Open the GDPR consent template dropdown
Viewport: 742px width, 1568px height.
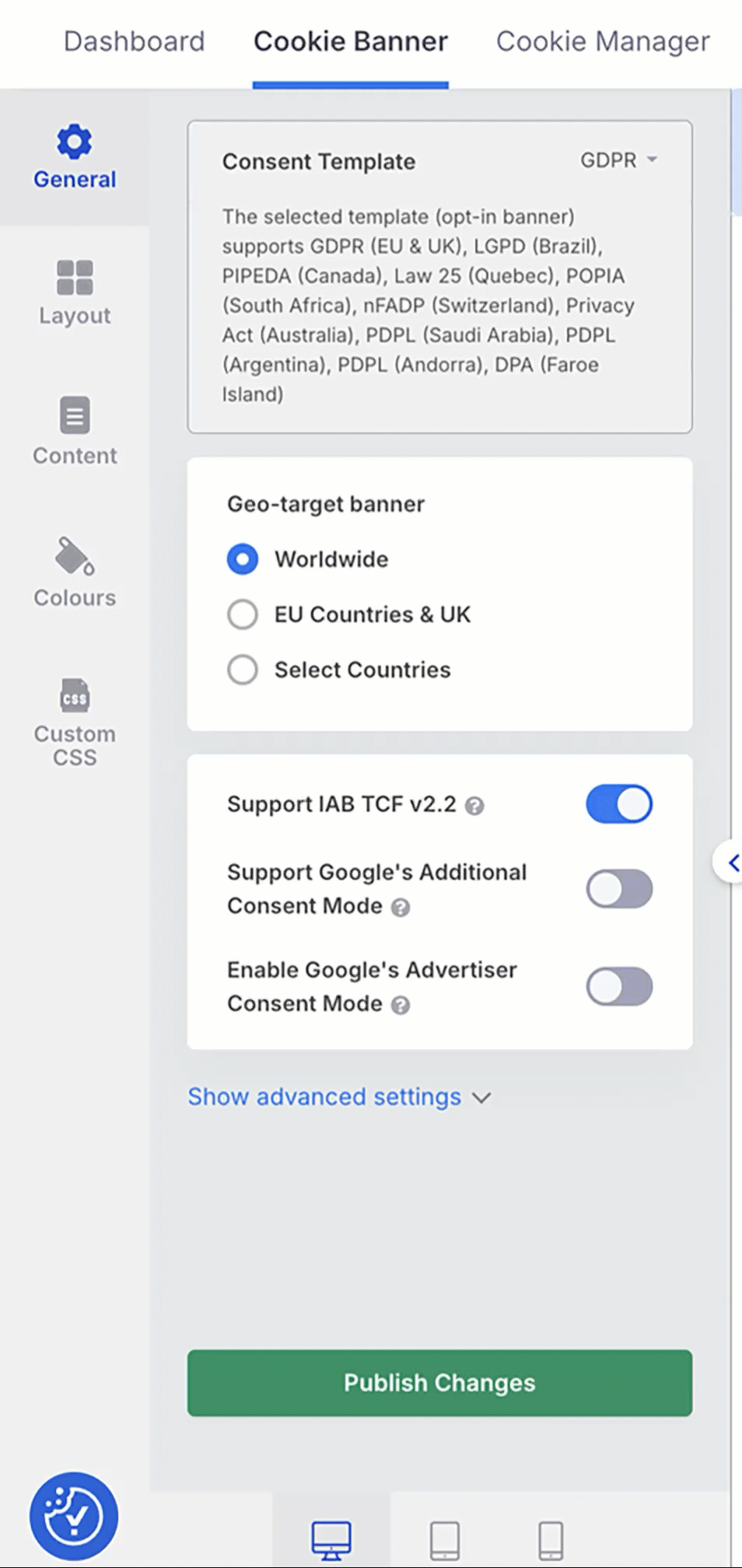coord(619,160)
